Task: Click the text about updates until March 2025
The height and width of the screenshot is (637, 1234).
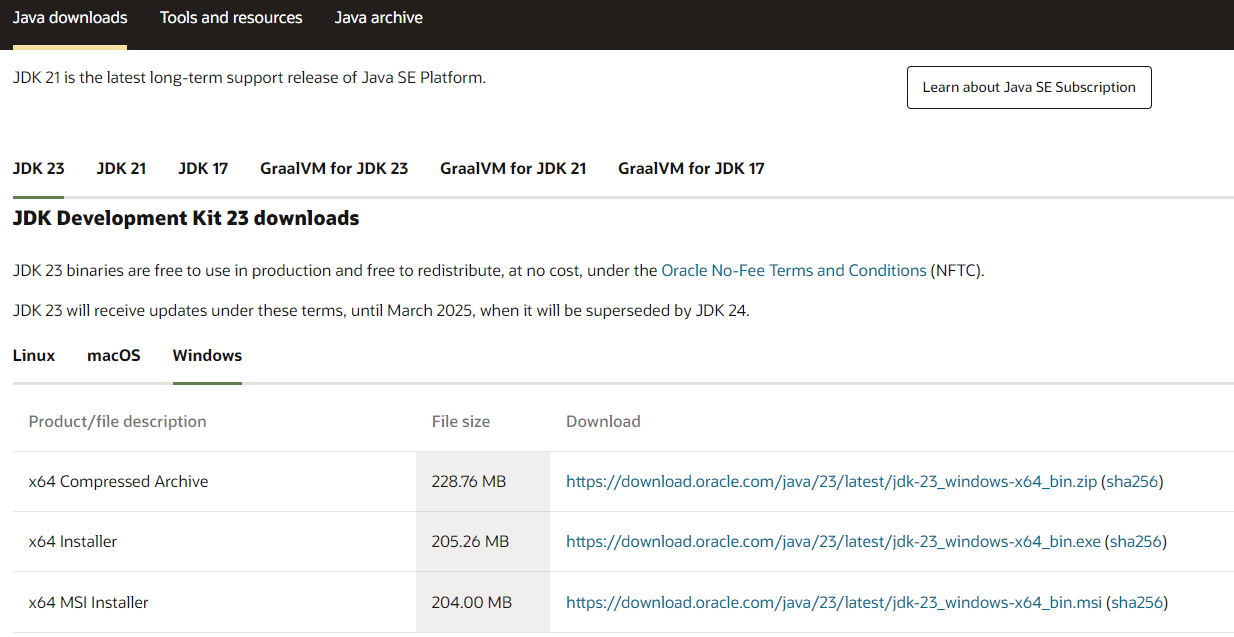Action: click(381, 311)
